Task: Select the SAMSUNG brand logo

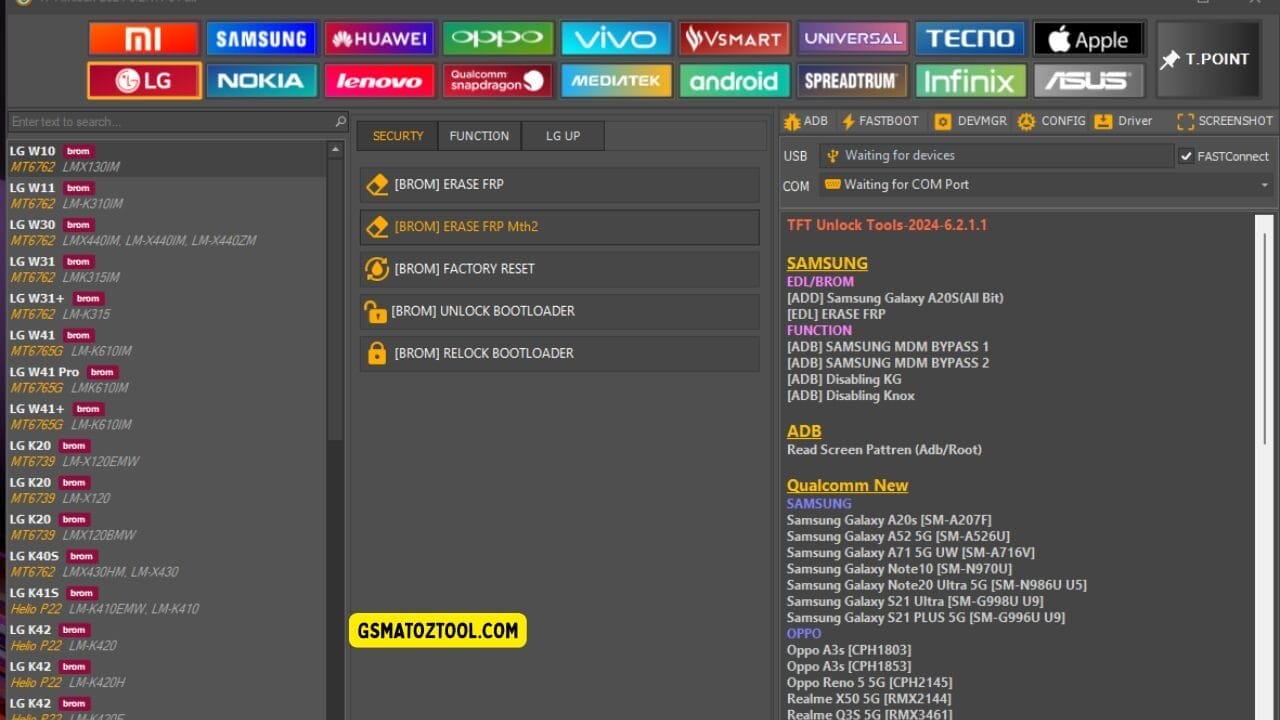Action: tap(261, 38)
